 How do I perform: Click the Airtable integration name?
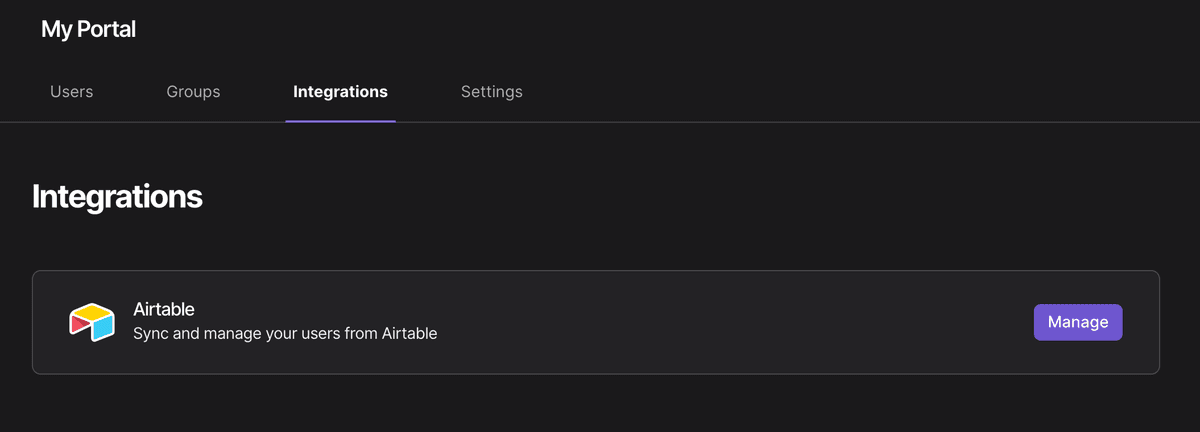point(163,309)
